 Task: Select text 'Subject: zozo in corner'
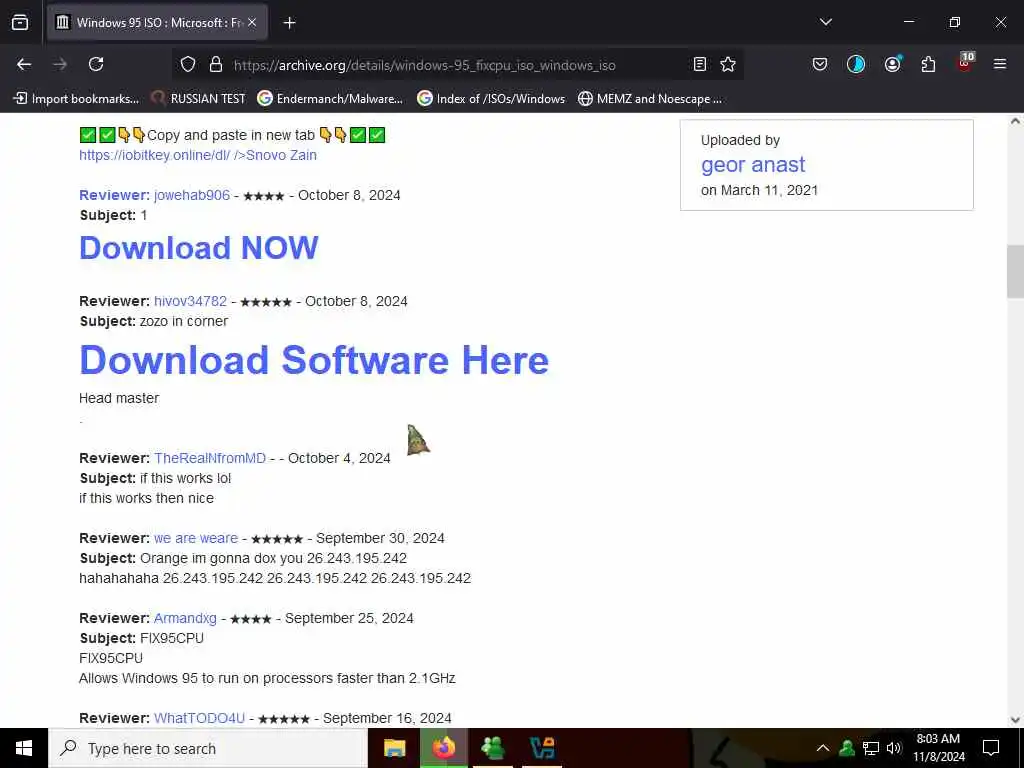153,321
